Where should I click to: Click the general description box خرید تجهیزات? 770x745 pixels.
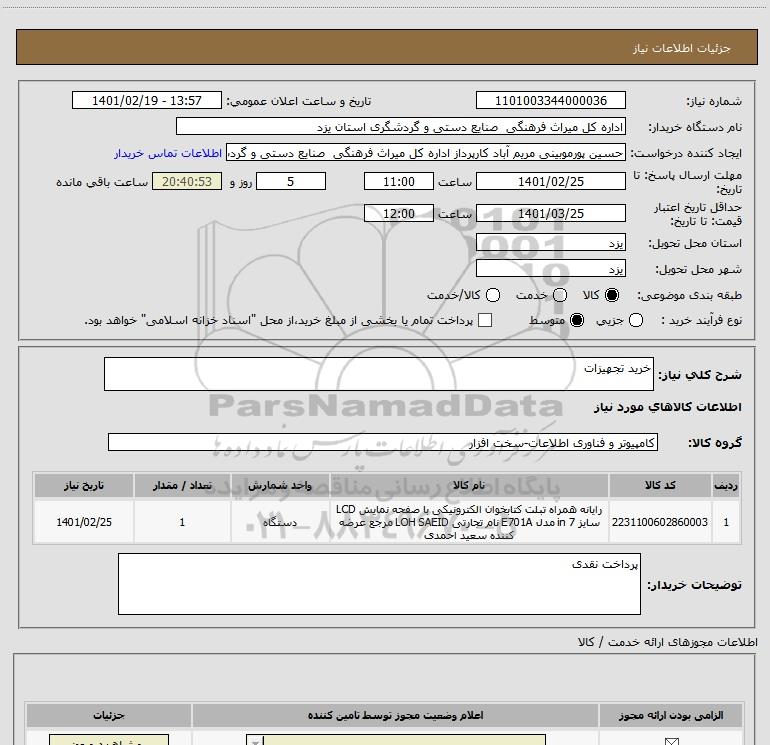click(379, 374)
